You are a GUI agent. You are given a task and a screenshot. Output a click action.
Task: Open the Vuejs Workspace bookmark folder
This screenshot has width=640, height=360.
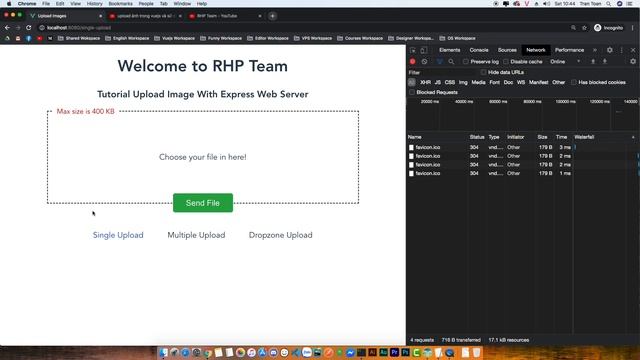click(x=175, y=38)
